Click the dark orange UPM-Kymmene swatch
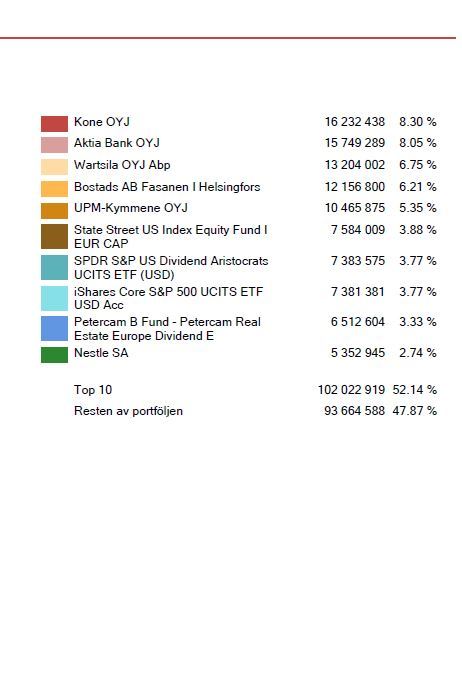This screenshot has height=688, width=462. (54, 211)
